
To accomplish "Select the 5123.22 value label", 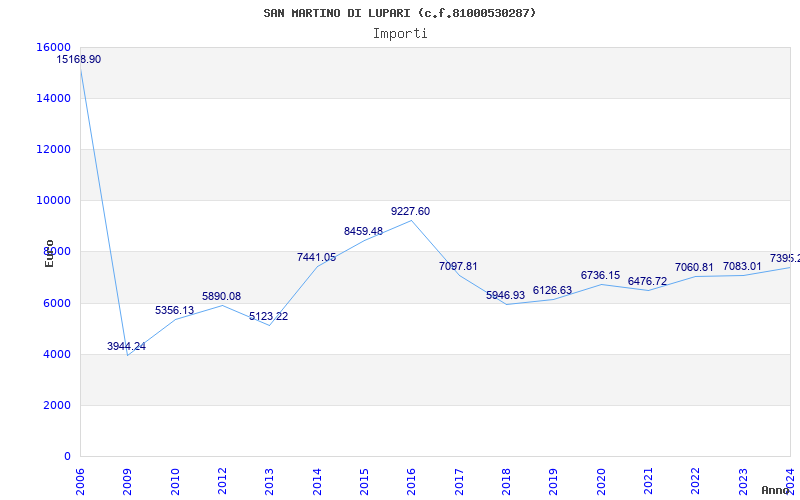I will tap(268, 317).
